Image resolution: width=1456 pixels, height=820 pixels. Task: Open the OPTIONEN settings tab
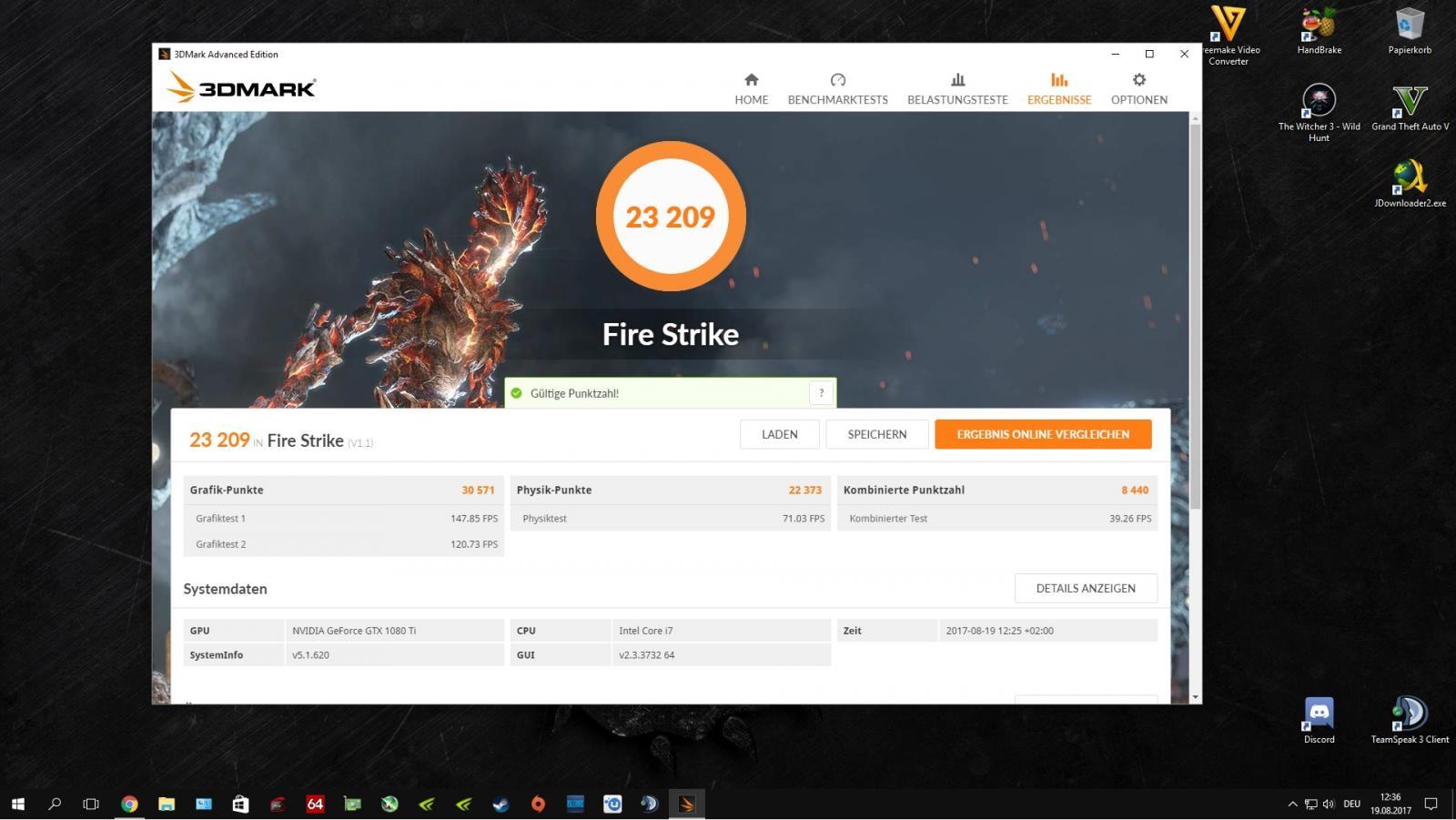(x=1138, y=88)
